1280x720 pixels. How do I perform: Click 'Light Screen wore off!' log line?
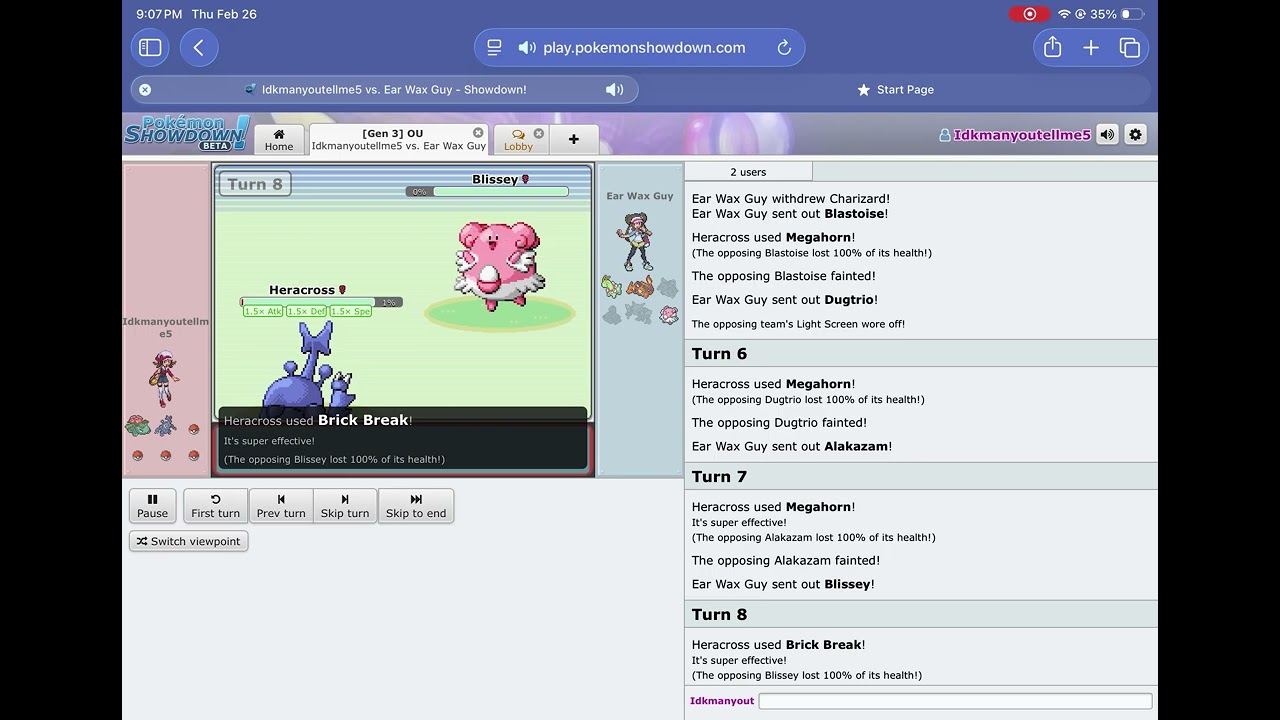click(x=798, y=324)
